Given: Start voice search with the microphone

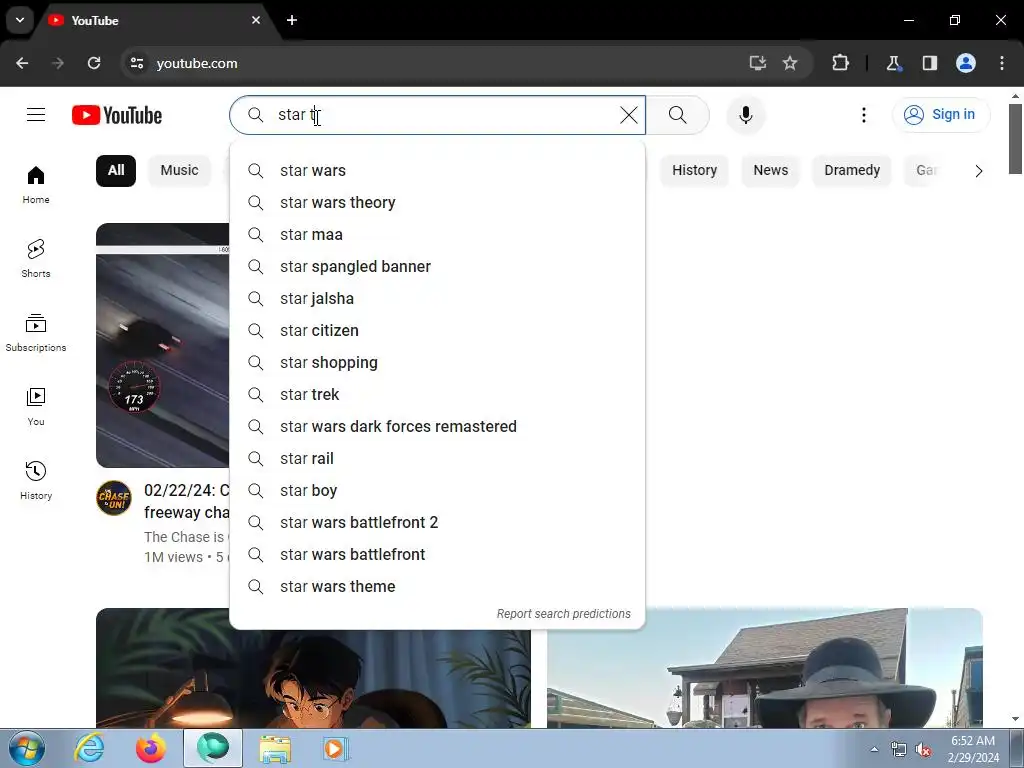Looking at the screenshot, I should pos(745,115).
